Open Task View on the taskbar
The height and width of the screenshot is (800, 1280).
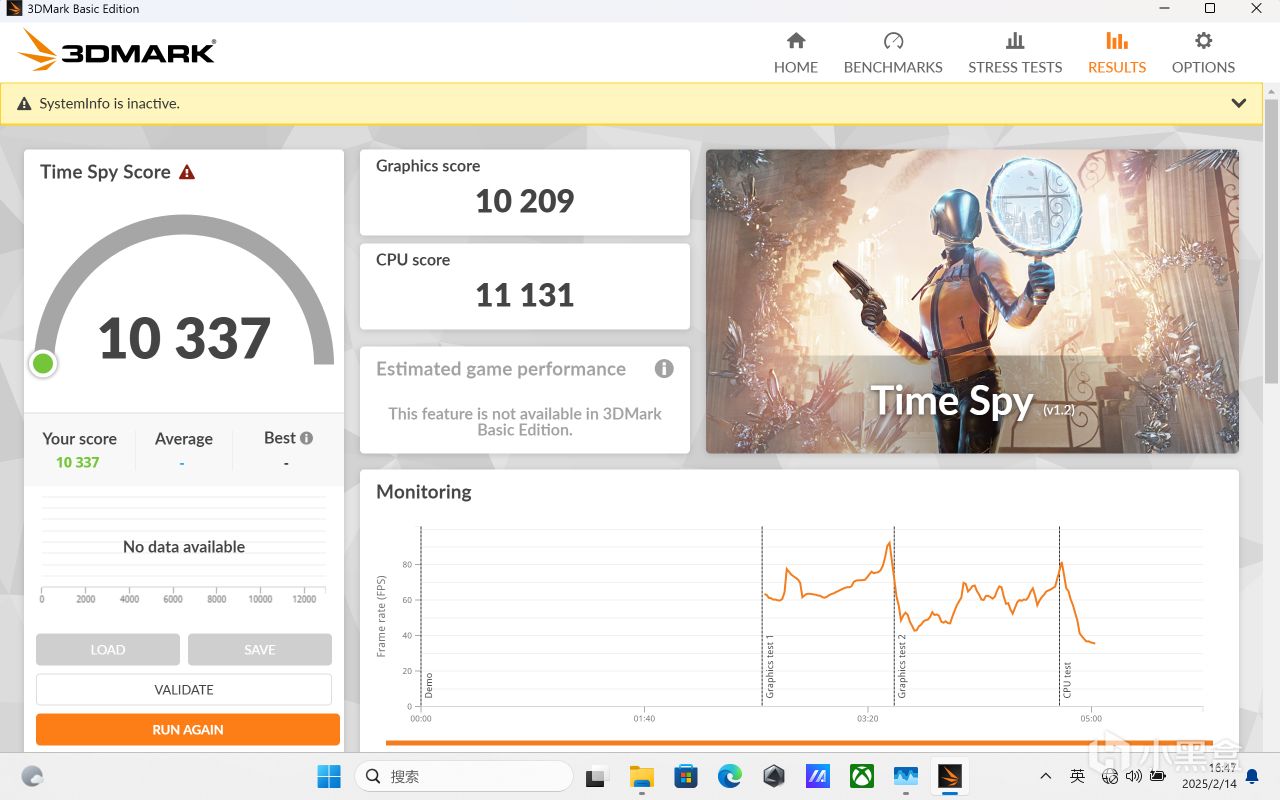(x=598, y=776)
